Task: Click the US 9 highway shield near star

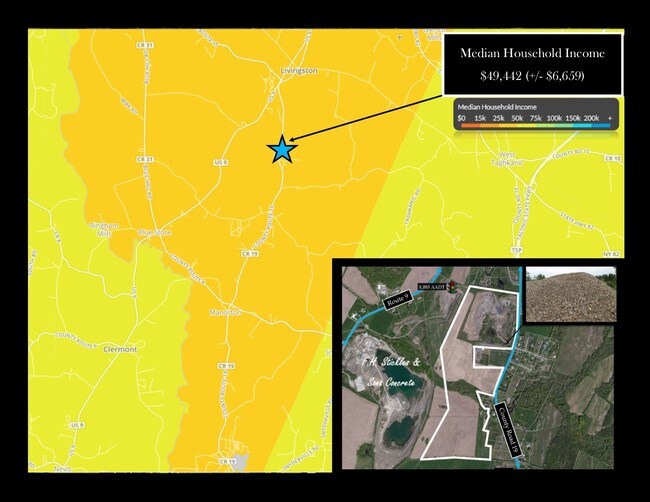Action: (221, 162)
